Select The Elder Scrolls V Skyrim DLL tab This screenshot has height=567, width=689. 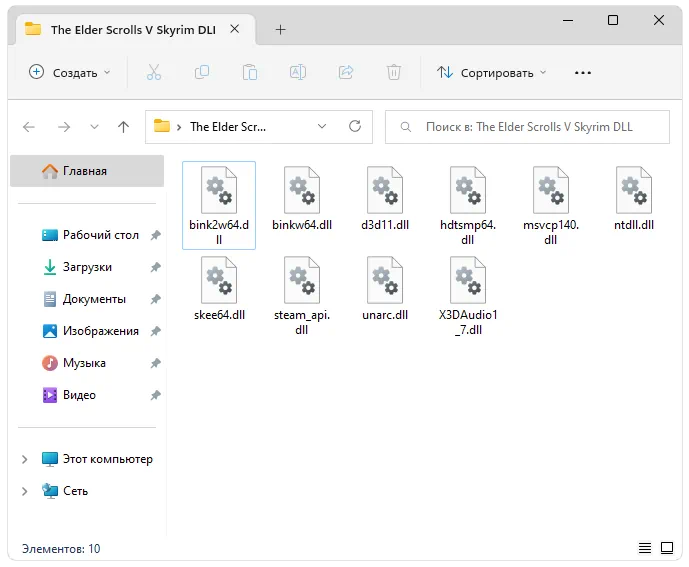[x=133, y=30]
